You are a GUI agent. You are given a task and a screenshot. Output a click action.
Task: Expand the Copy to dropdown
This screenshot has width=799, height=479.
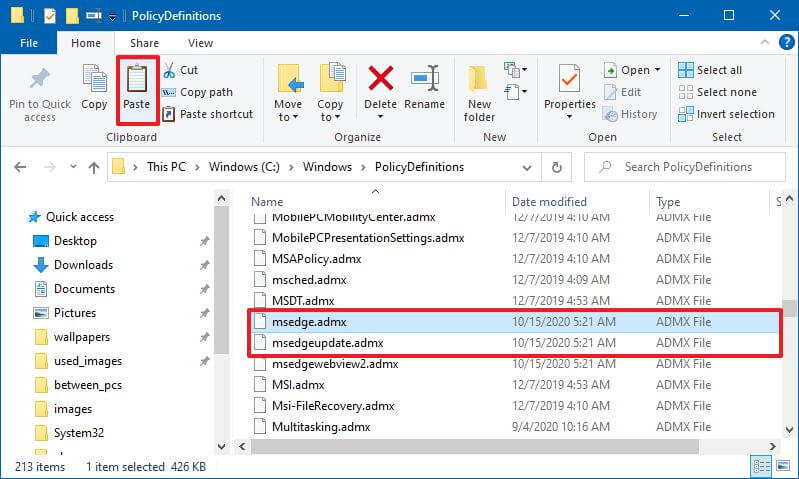pos(330,117)
